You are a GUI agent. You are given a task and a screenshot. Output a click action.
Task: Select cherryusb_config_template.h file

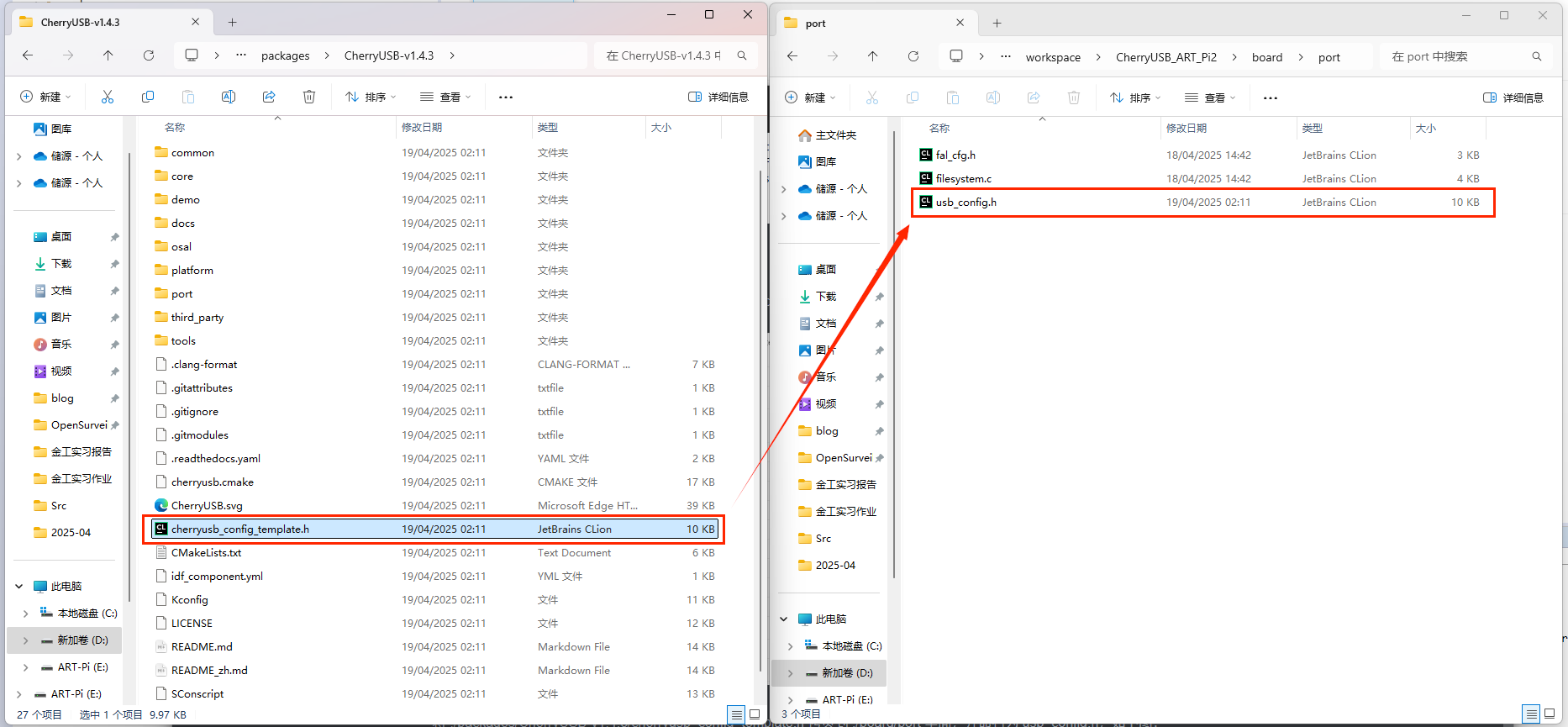tap(434, 529)
